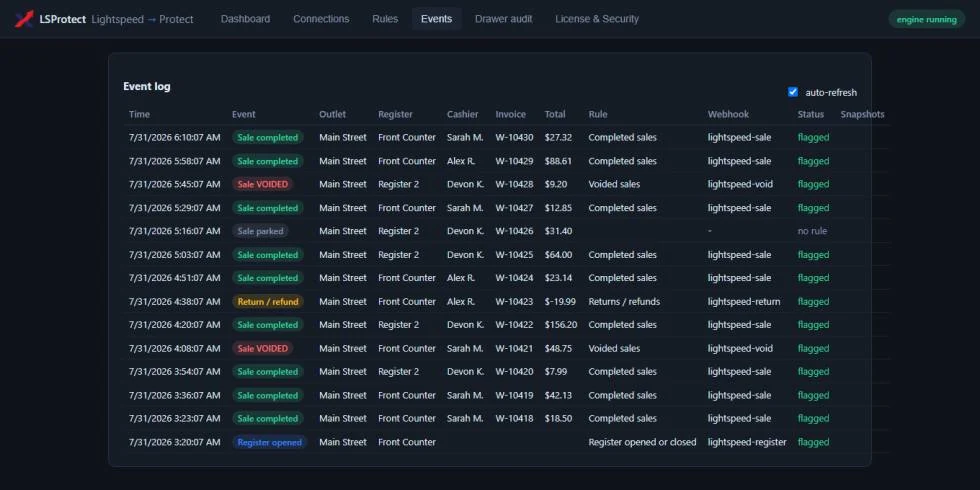The image size is (980, 490).
Task: Click the Webhook column header
Action: [728, 114]
